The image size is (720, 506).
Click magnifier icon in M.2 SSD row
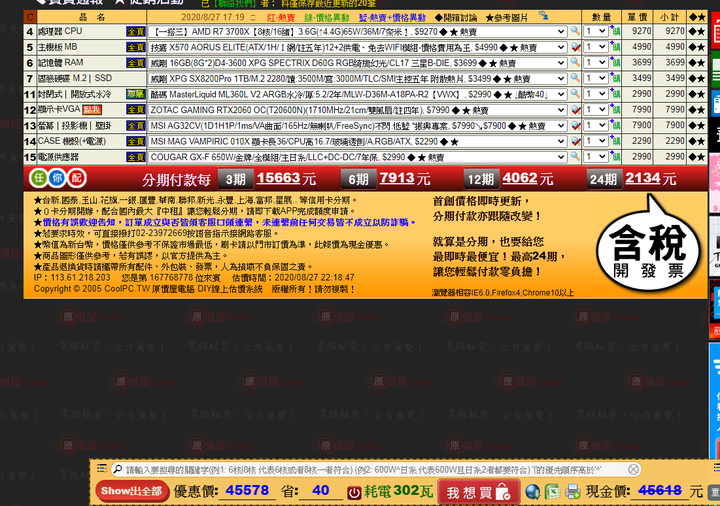pos(575,78)
